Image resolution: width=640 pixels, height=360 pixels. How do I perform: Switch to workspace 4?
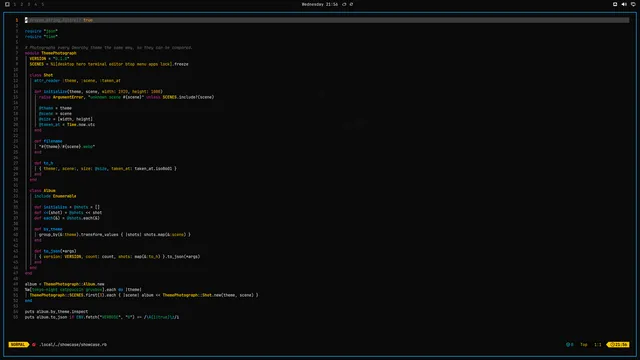36,4
